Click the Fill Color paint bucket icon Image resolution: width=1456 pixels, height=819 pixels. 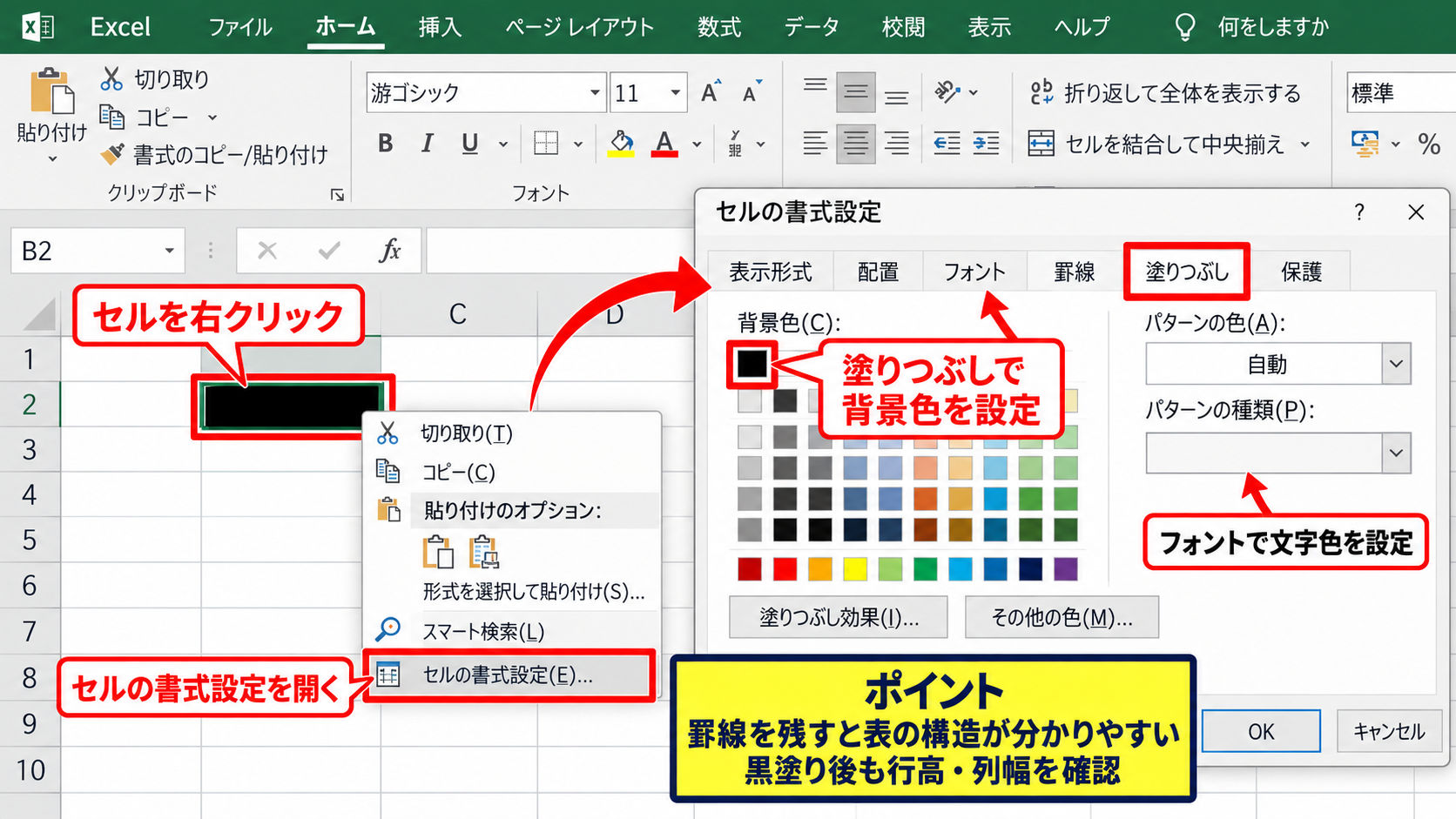point(621,144)
